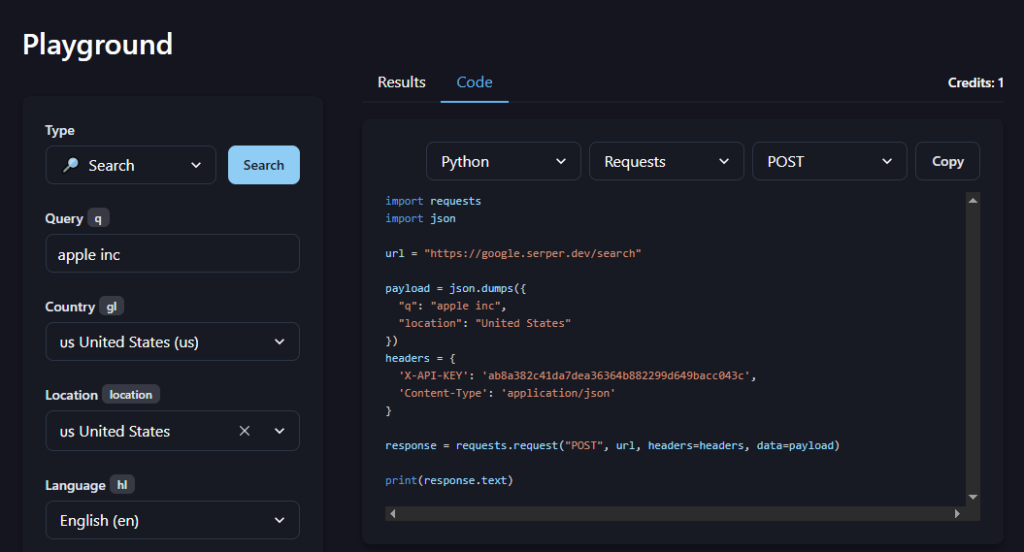The width and height of the screenshot is (1024, 552).
Task: Click the horizontal scrollbar track under code
Action: [x=675, y=513]
